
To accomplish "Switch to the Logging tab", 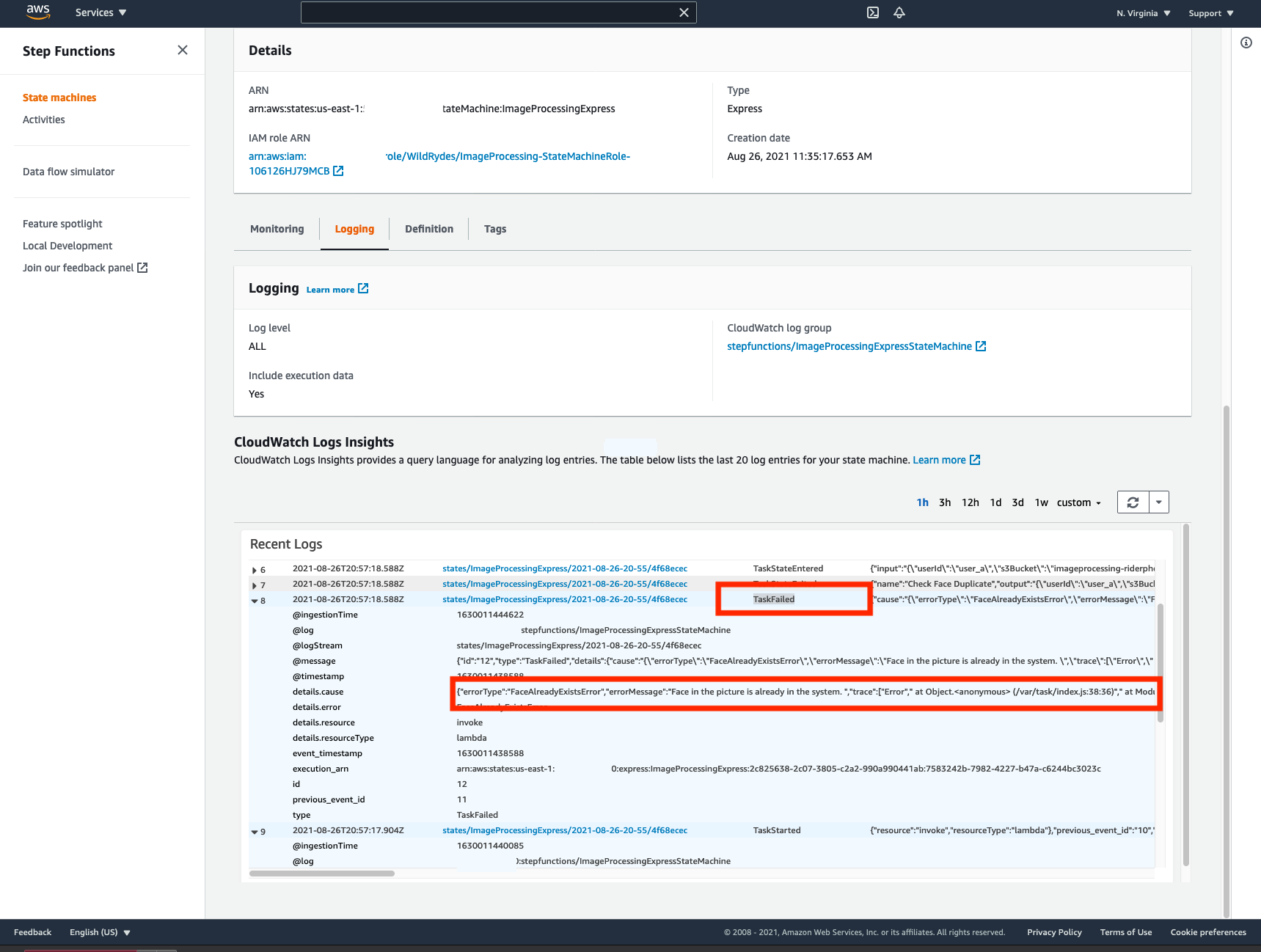I will pos(354,229).
